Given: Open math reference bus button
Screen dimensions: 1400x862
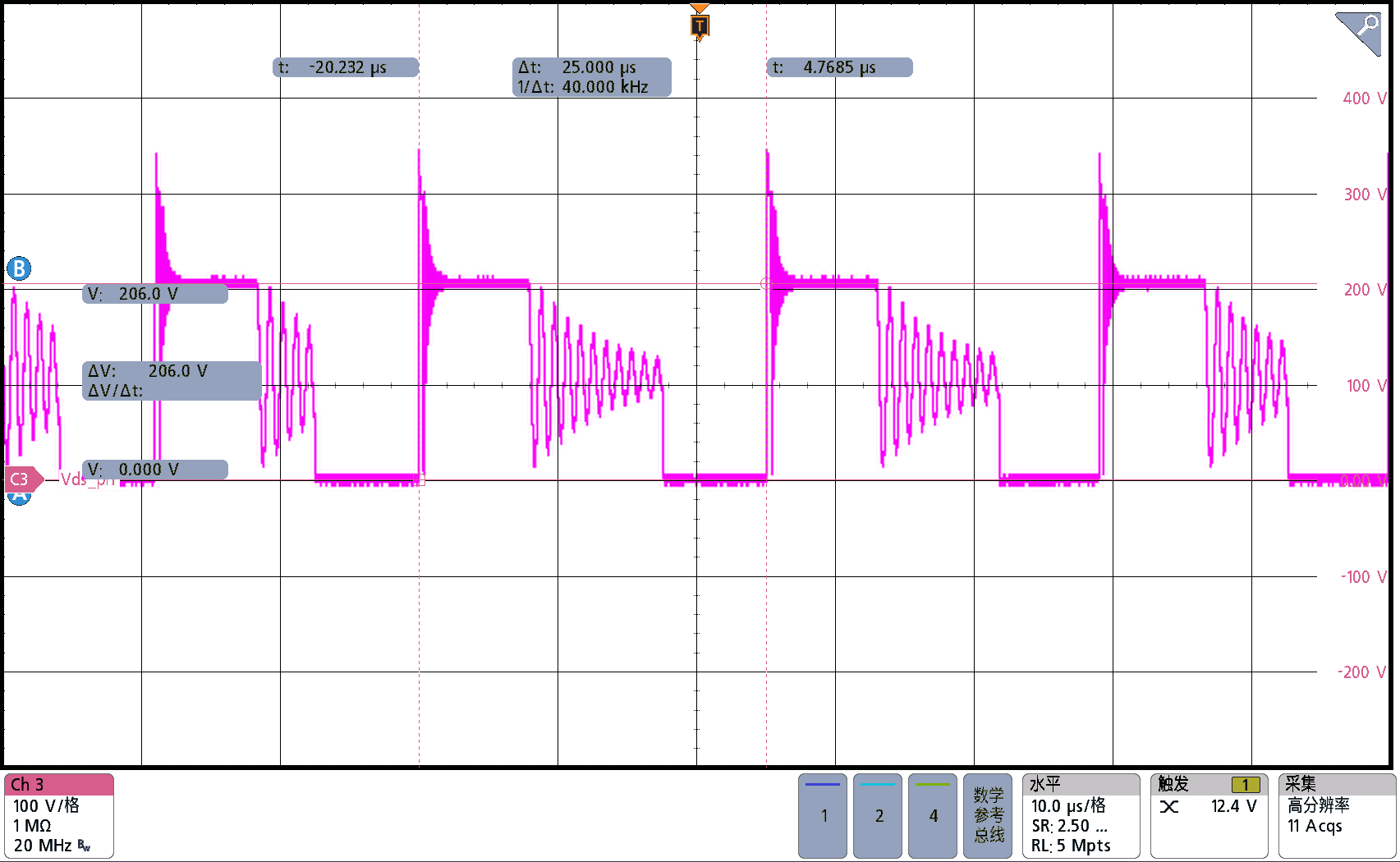Looking at the screenshot, I should (x=988, y=815).
